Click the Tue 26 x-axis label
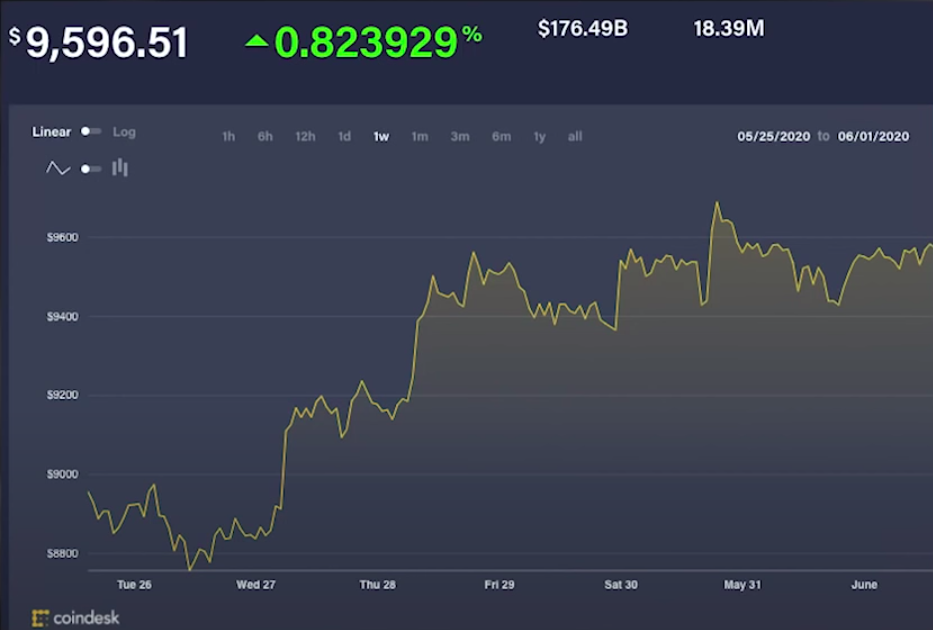This screenshot has width=933, height=630. tap(134, 585)
